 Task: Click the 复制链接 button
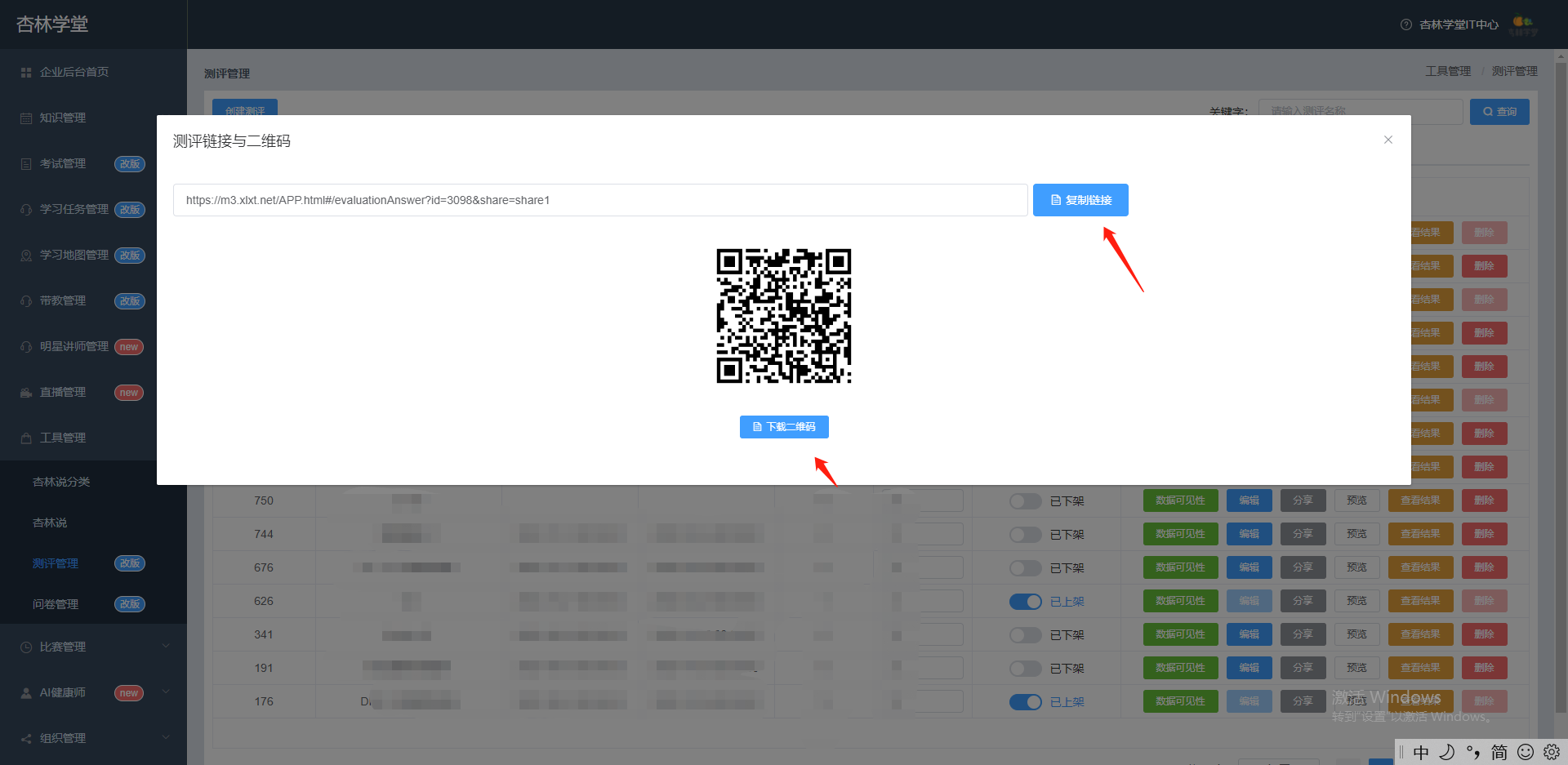coord(1080,200)
